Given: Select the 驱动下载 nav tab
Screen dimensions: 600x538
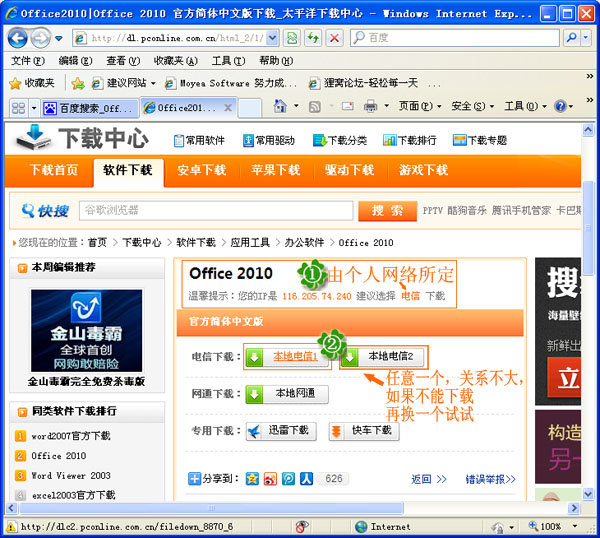Looking at the screenshot, I should pos(349,170).
